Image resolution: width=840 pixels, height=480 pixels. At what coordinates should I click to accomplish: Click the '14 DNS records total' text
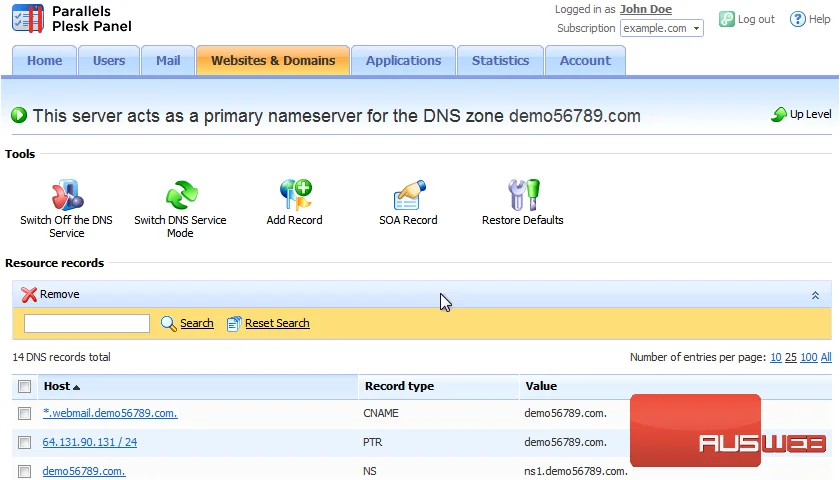pyautogui.click(x=62, y=357)
